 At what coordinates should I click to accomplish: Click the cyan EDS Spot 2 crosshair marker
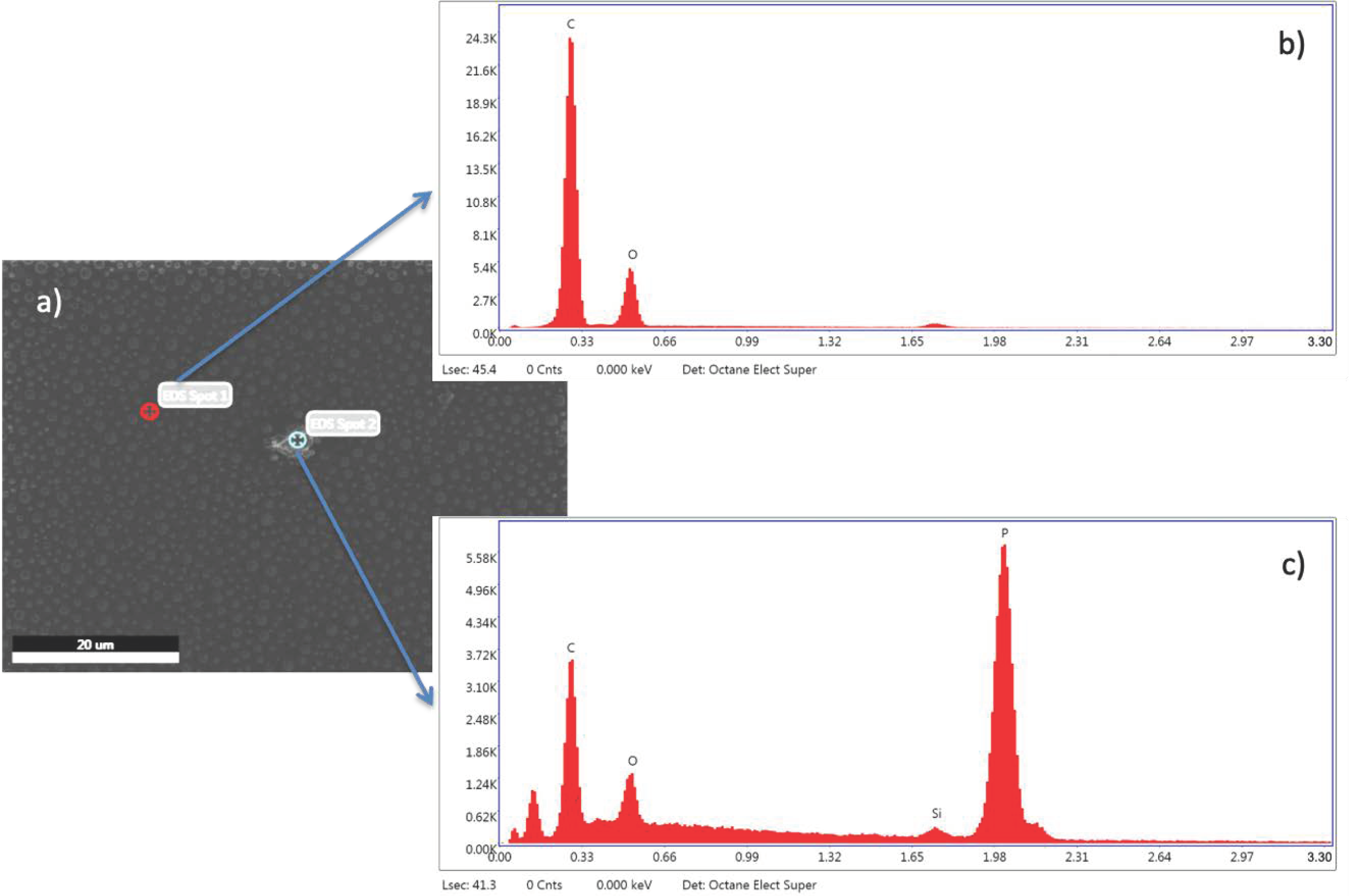coord(297,440)
